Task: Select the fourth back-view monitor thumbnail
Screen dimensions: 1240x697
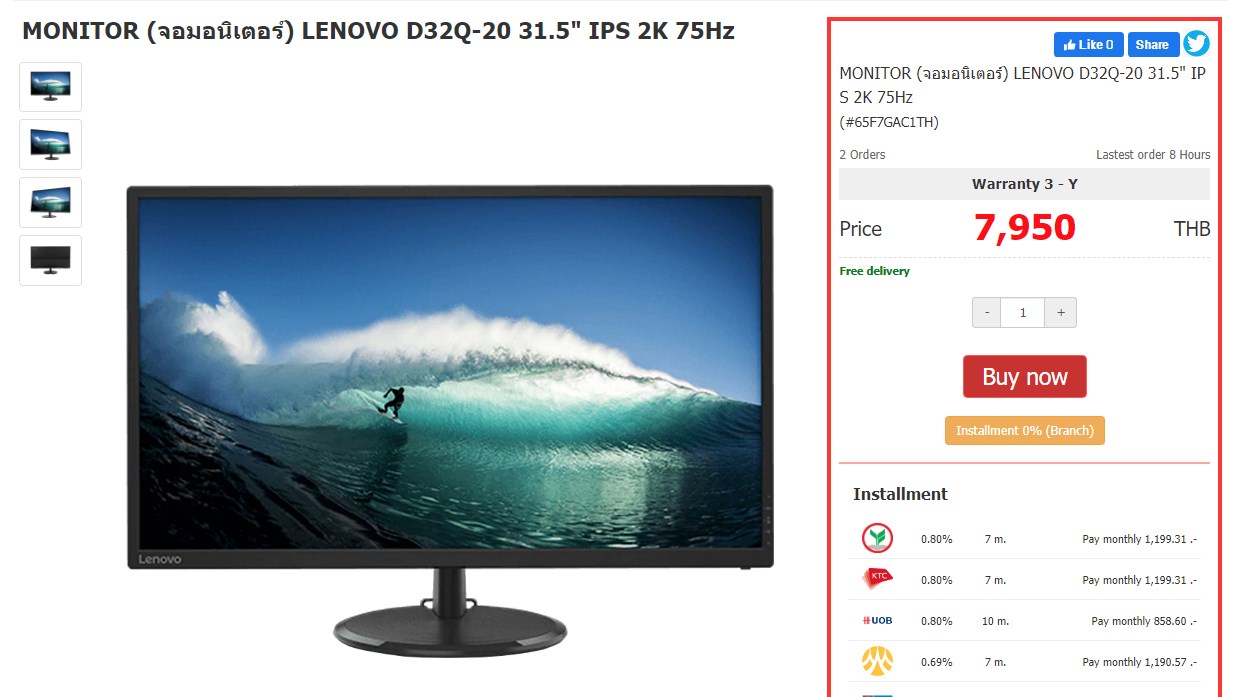Action: pos(50,261)
